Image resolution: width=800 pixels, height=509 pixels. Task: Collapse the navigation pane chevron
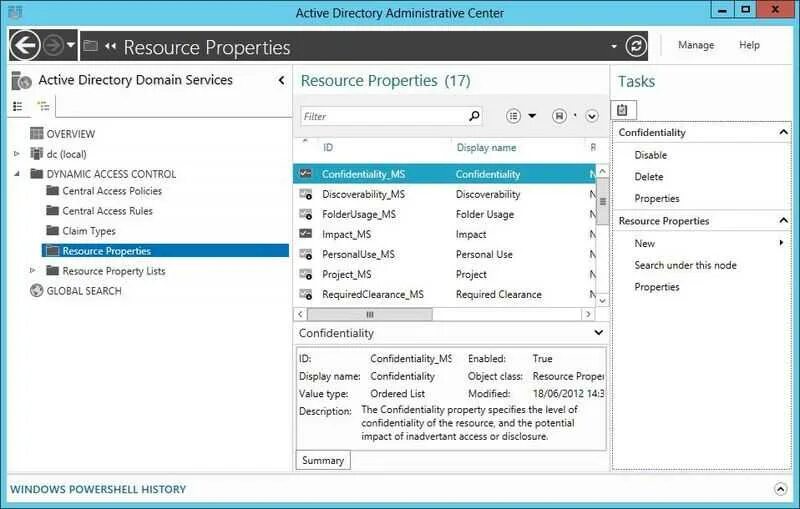[282, 80]
